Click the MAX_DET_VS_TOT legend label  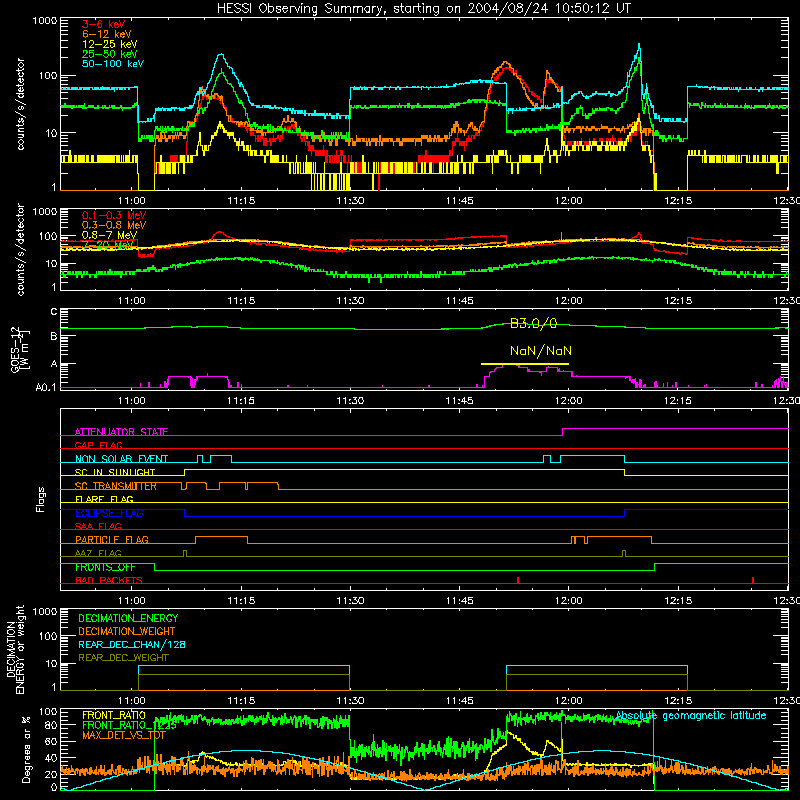pos(124,735)
